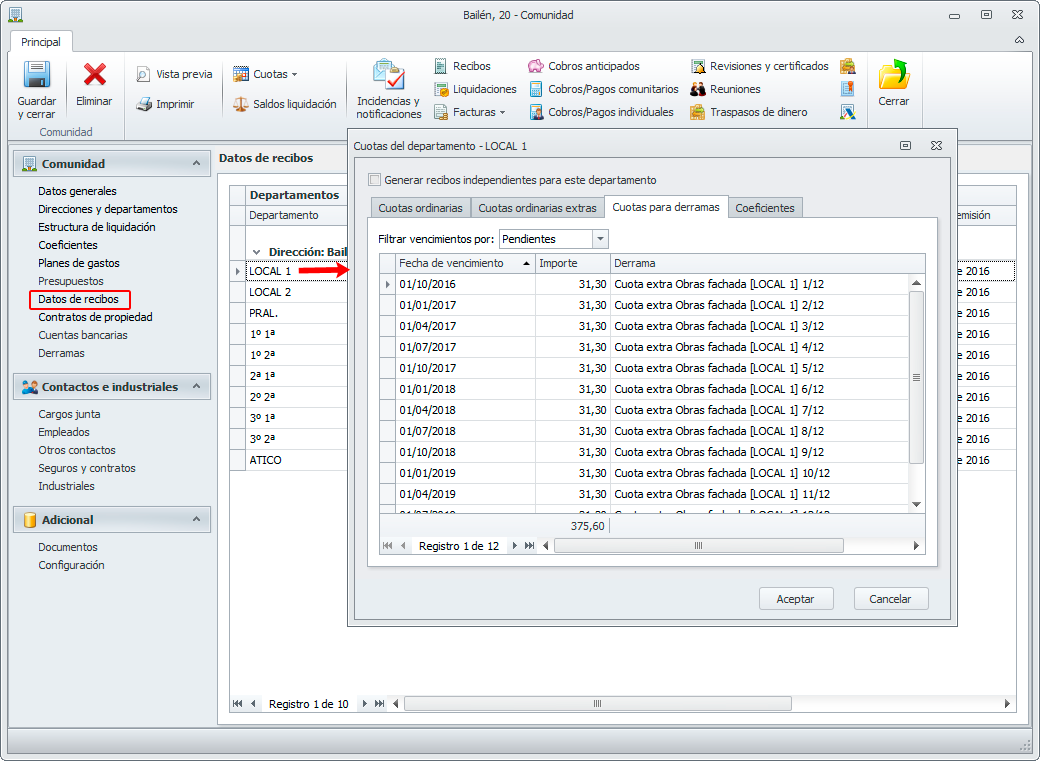Switch to the Coeficientes tab

click(x=765, y=208)
